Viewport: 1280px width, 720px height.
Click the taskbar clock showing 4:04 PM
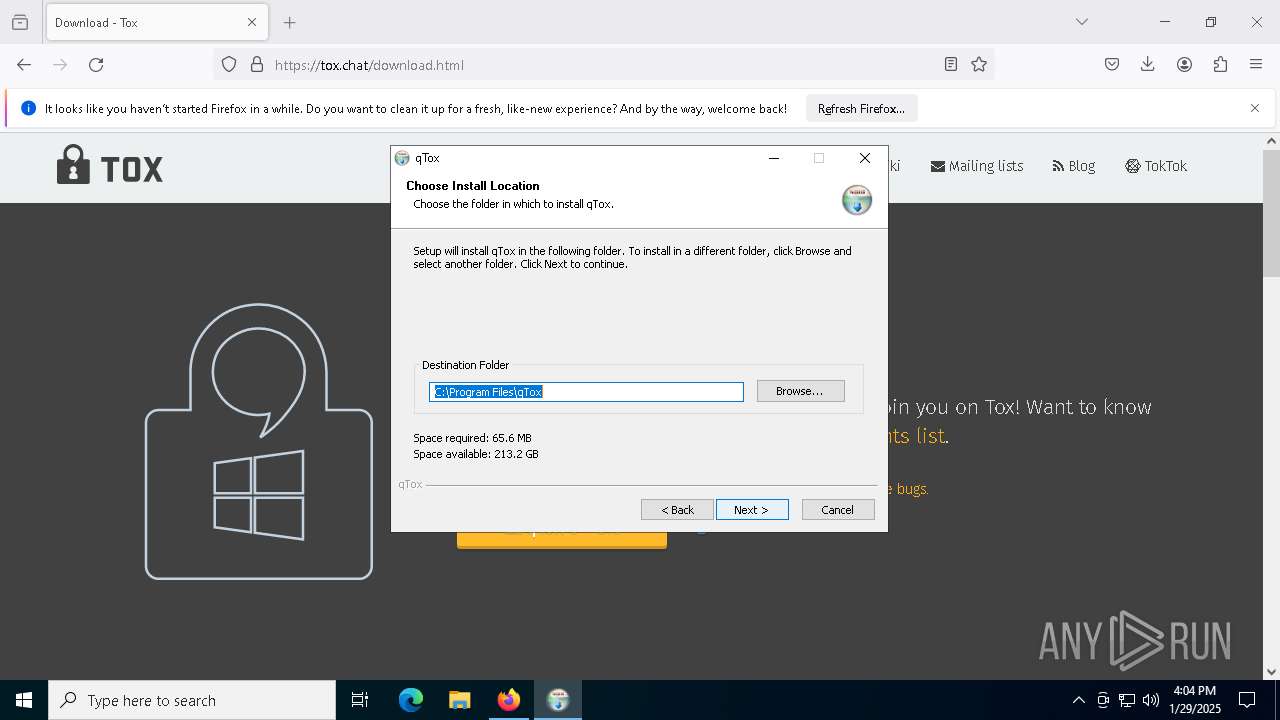1195,700
